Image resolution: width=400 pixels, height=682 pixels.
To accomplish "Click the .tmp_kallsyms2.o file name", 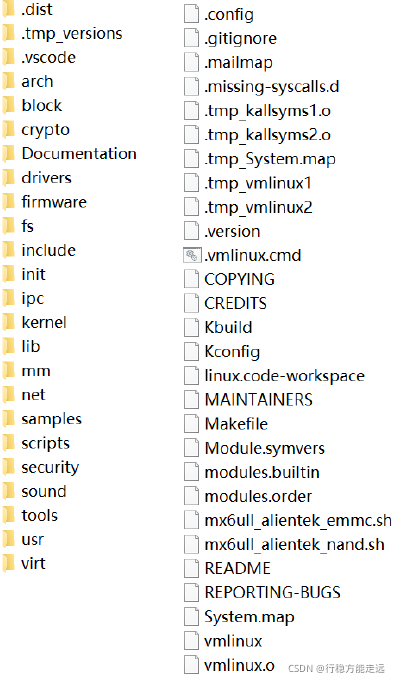I will tap(267, 135).
